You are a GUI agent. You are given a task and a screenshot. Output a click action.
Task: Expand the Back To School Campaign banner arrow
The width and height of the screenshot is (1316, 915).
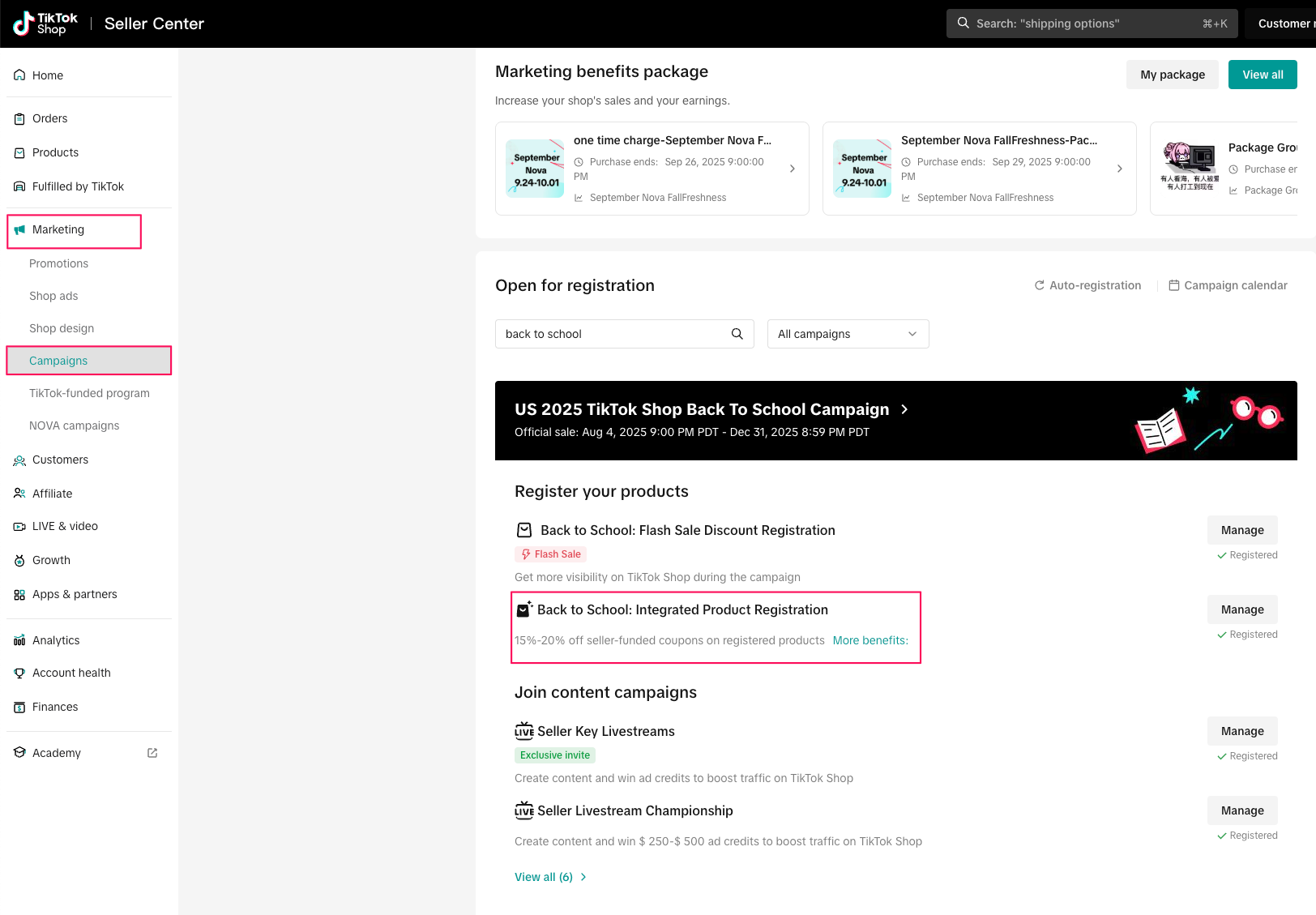coord(904,409)
